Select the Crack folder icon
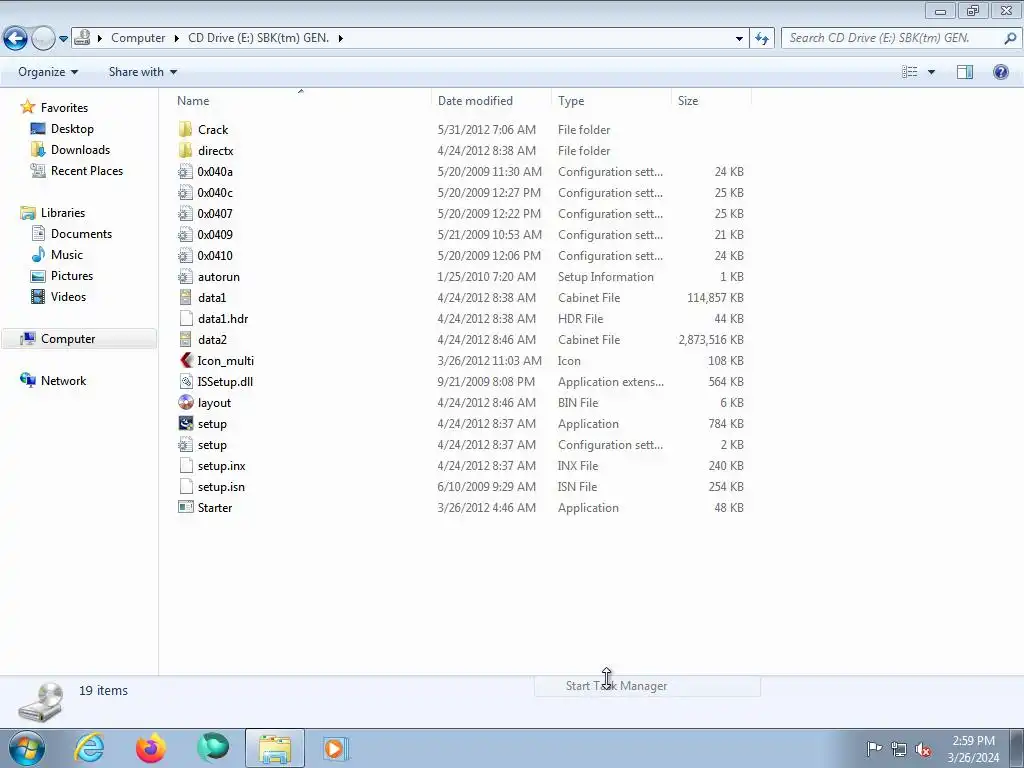Viewport: 1024px width, 768px height. [x=185, y=129]
